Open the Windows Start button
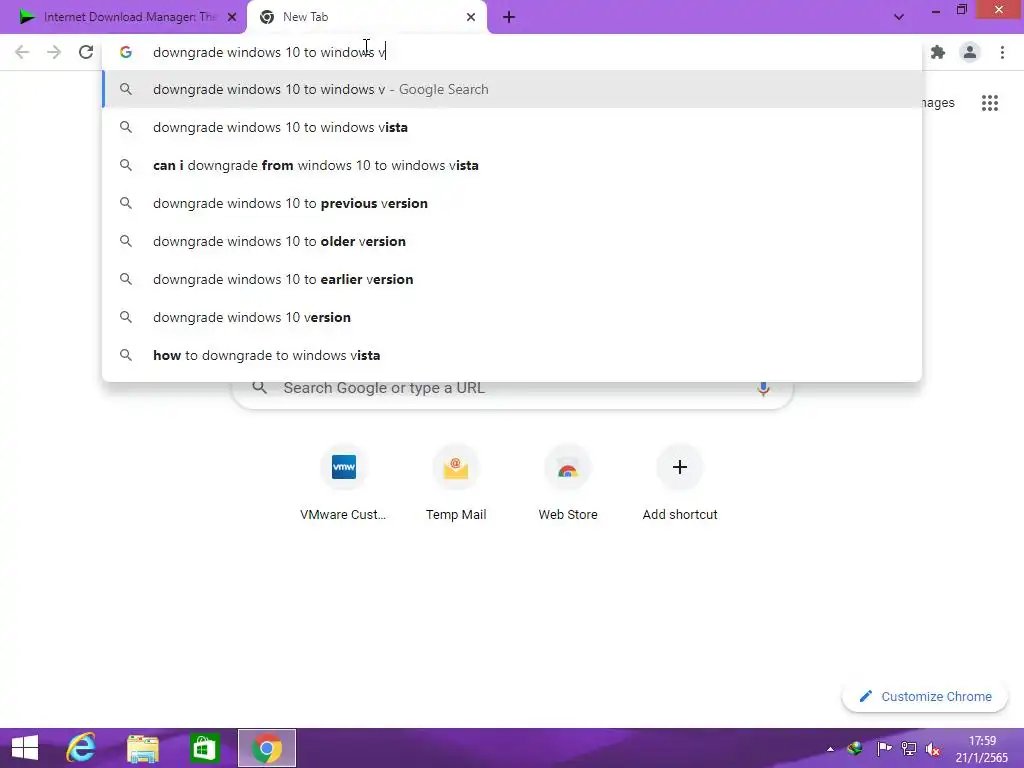 click(x=25, y=748)
